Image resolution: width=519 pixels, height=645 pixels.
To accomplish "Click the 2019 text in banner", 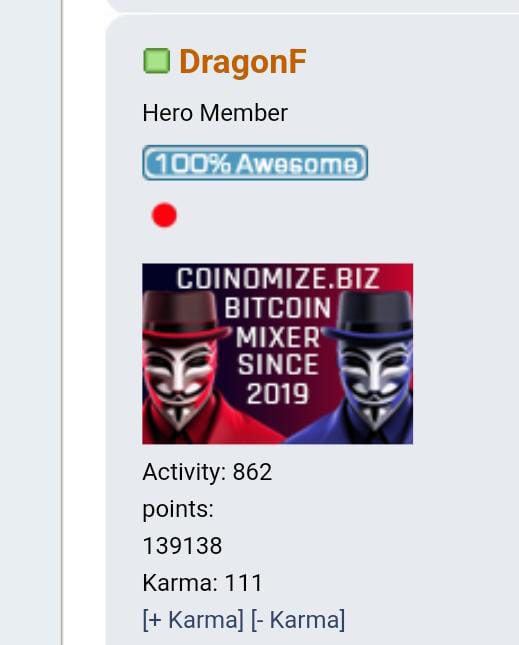I will [x=278, y=394].
